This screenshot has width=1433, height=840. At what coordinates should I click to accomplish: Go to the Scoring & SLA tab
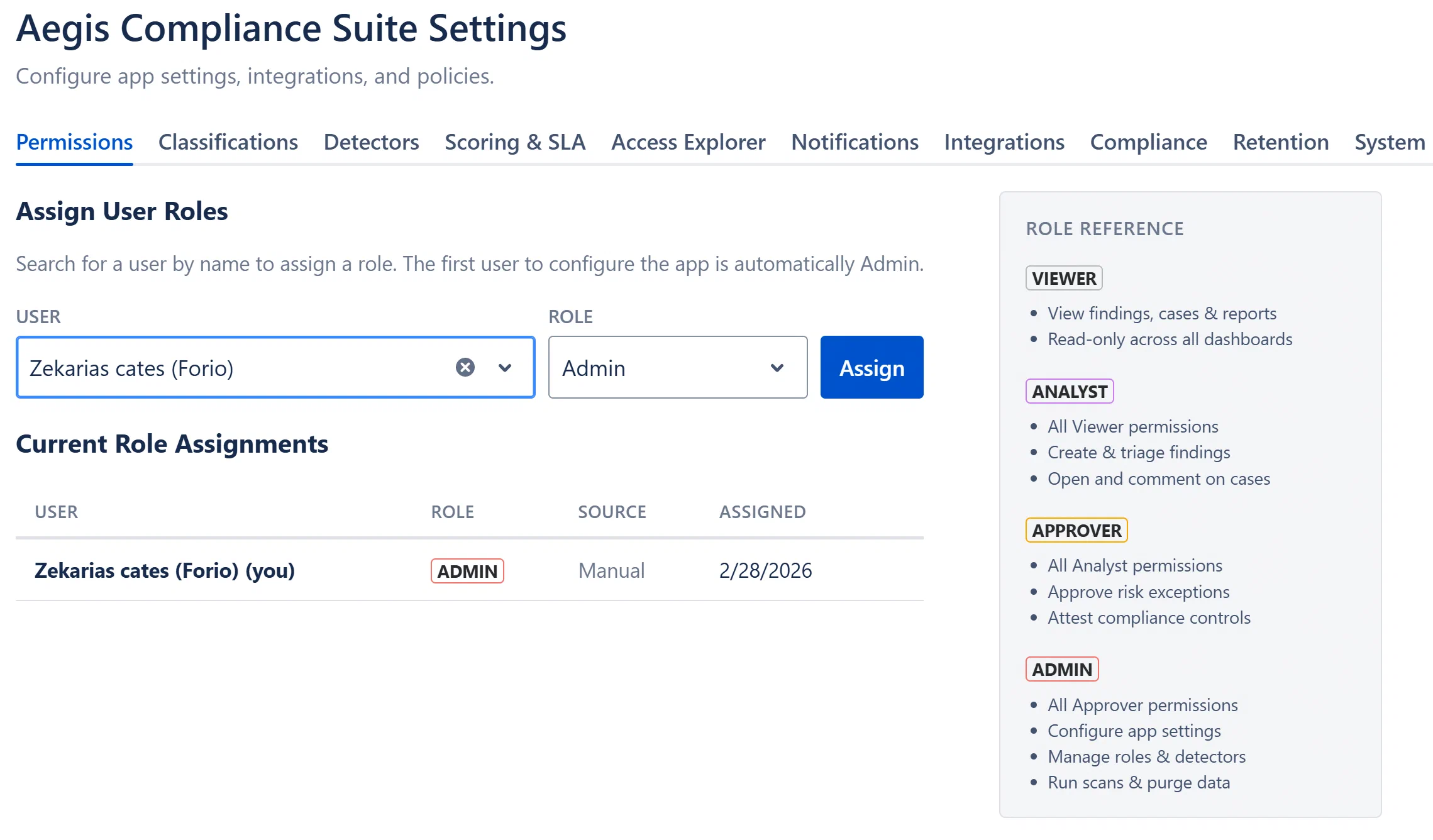515,142
